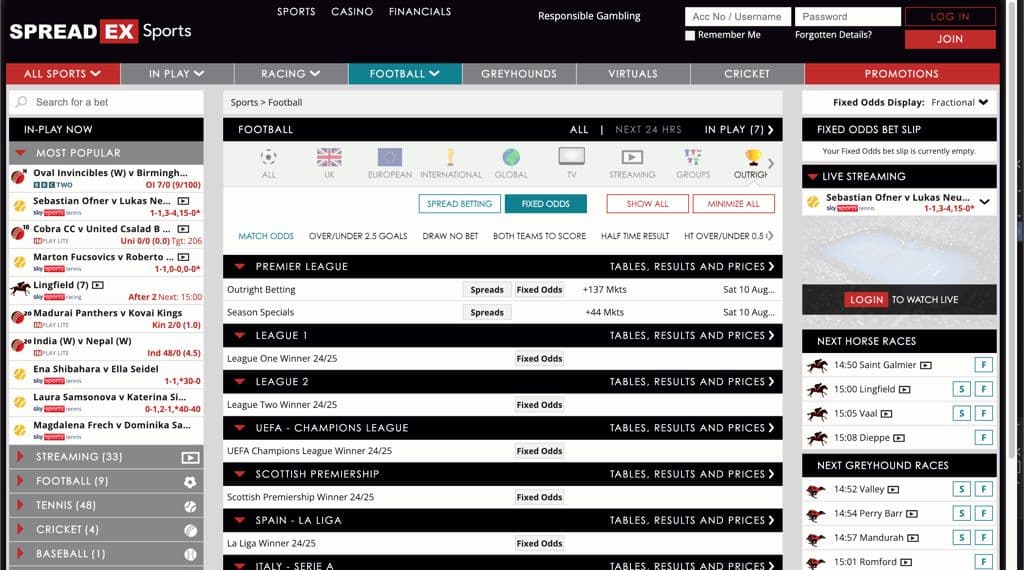Open Fixed Odds Display Fractional dropdown
Screen dimensions: 1024x570
click(x=959, y=103)
